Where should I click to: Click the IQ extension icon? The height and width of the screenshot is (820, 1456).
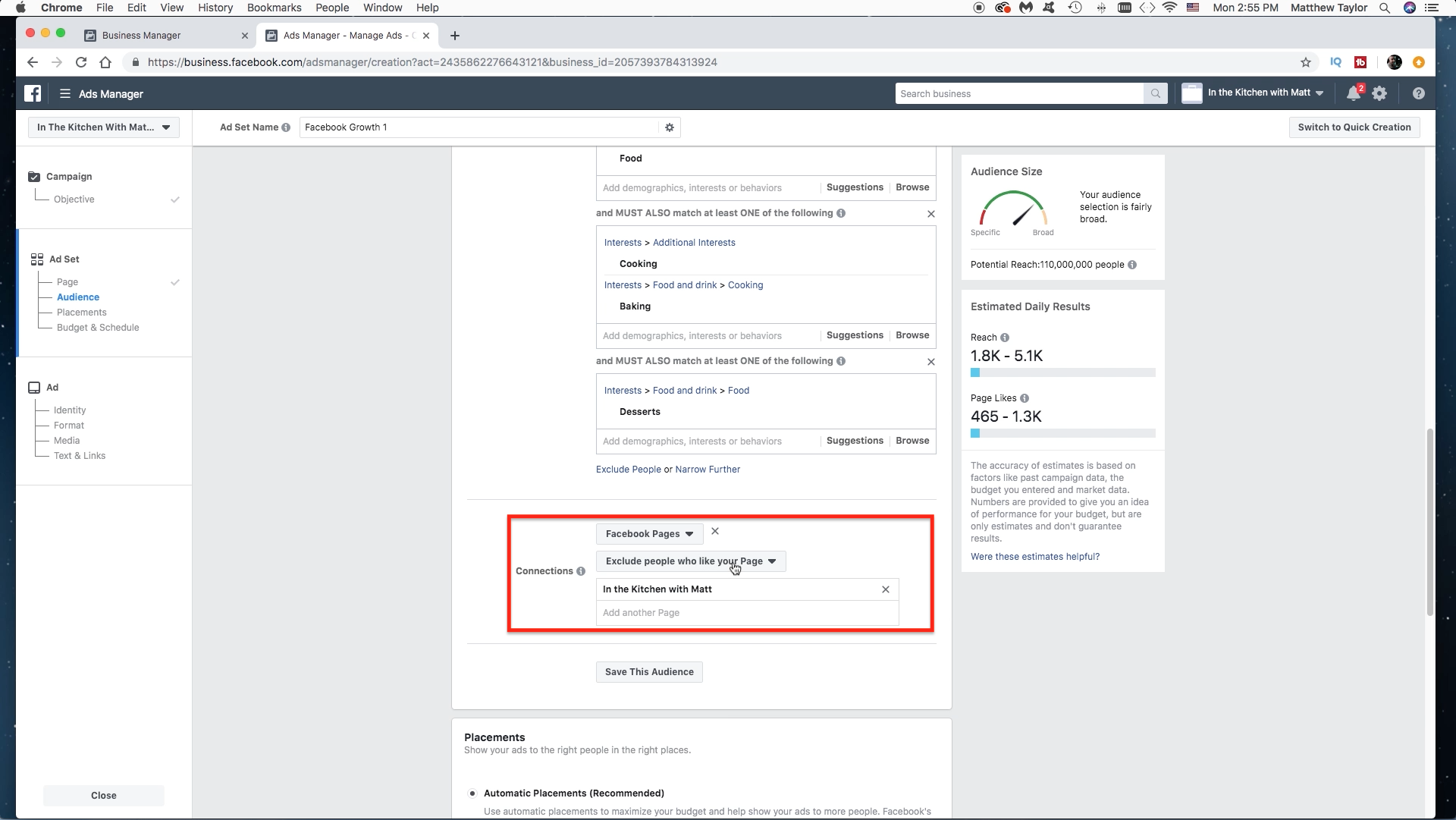click(1336, 62)
